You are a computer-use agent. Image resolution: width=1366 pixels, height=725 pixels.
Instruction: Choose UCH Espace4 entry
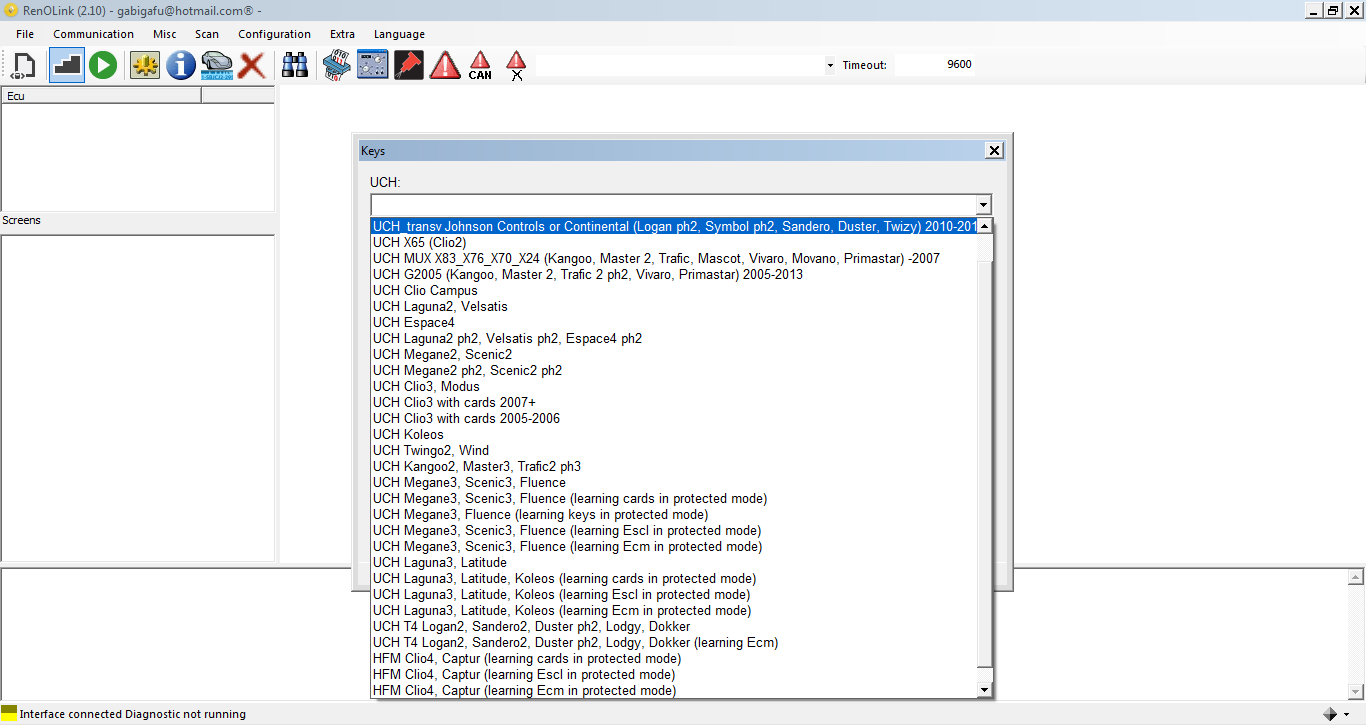(674, 322)
